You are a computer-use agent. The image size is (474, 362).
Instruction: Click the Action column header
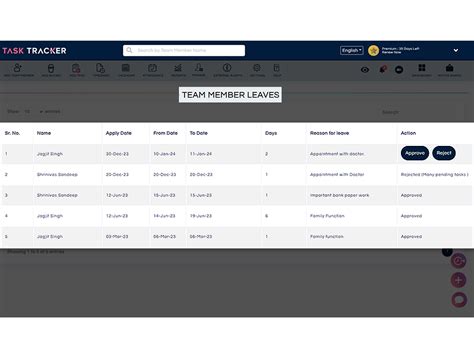point(408,133)
